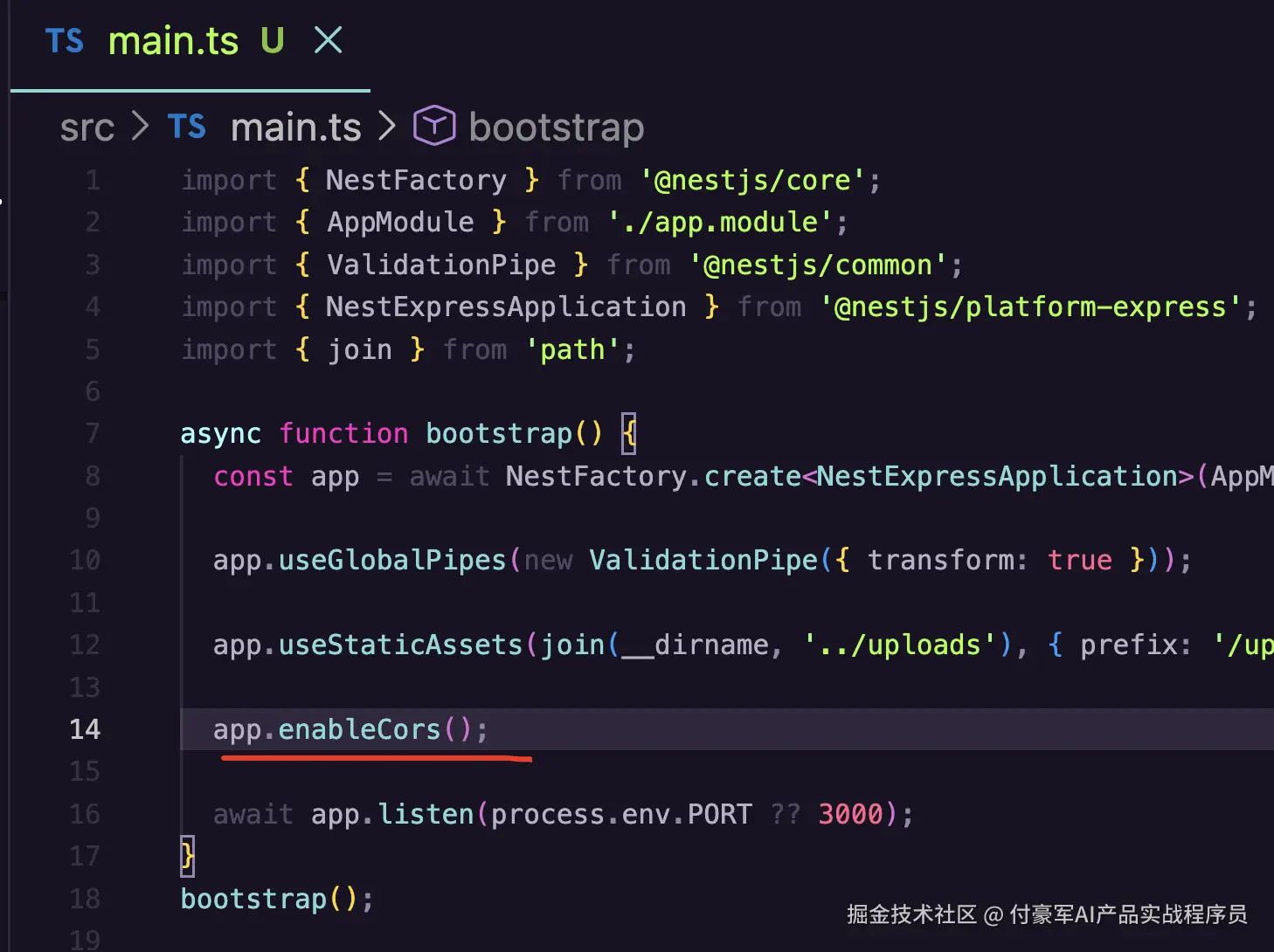Click the transform option key on line 10
1274x952 pixels.
941,560
